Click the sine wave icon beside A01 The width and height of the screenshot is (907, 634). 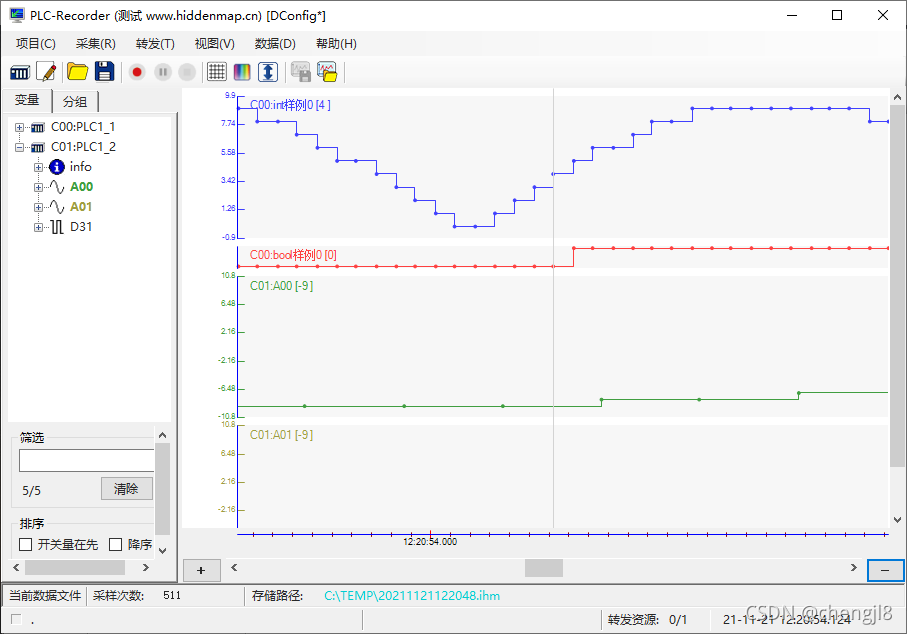57,207
